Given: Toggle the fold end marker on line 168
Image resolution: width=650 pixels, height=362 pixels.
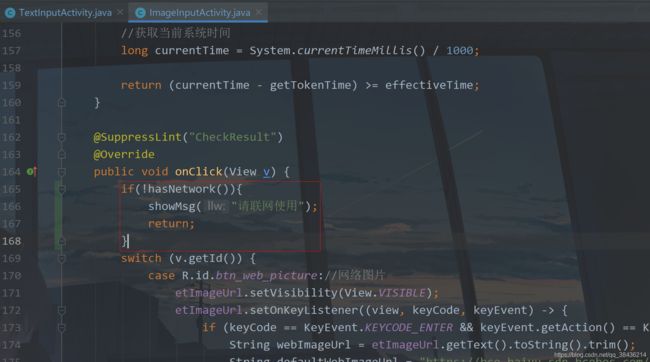Looking at the screenshot, I should pyautogui.click(x=62, y=241).
